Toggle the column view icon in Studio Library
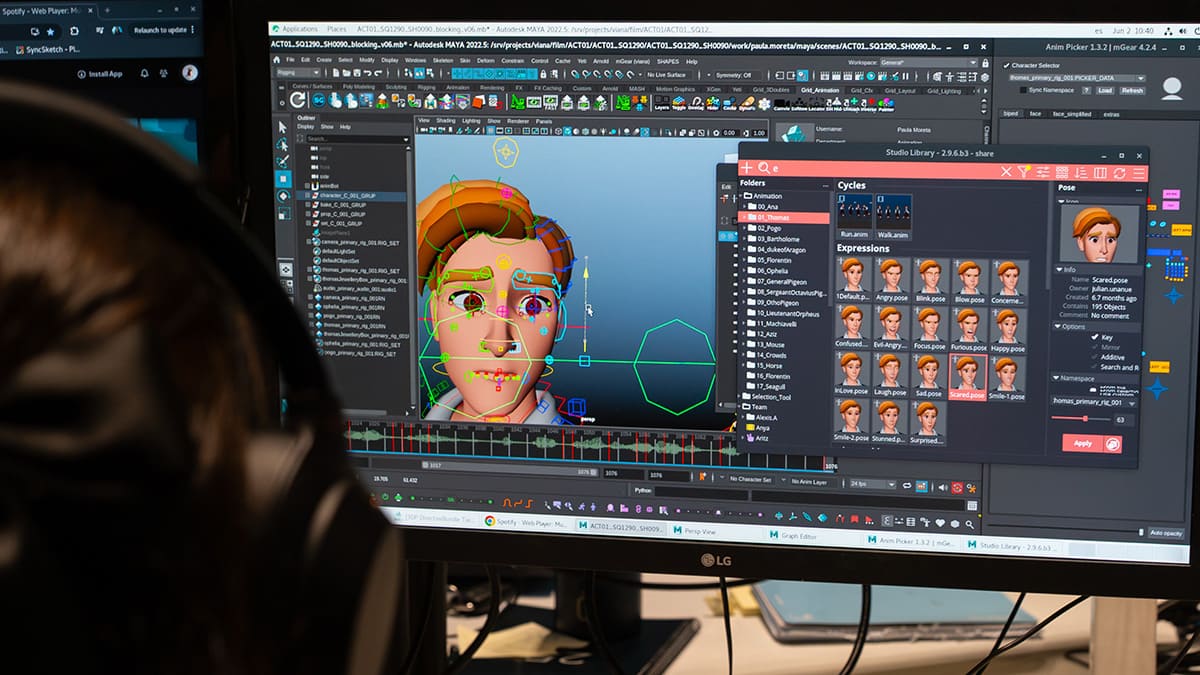 click(x=1101, y=173)
